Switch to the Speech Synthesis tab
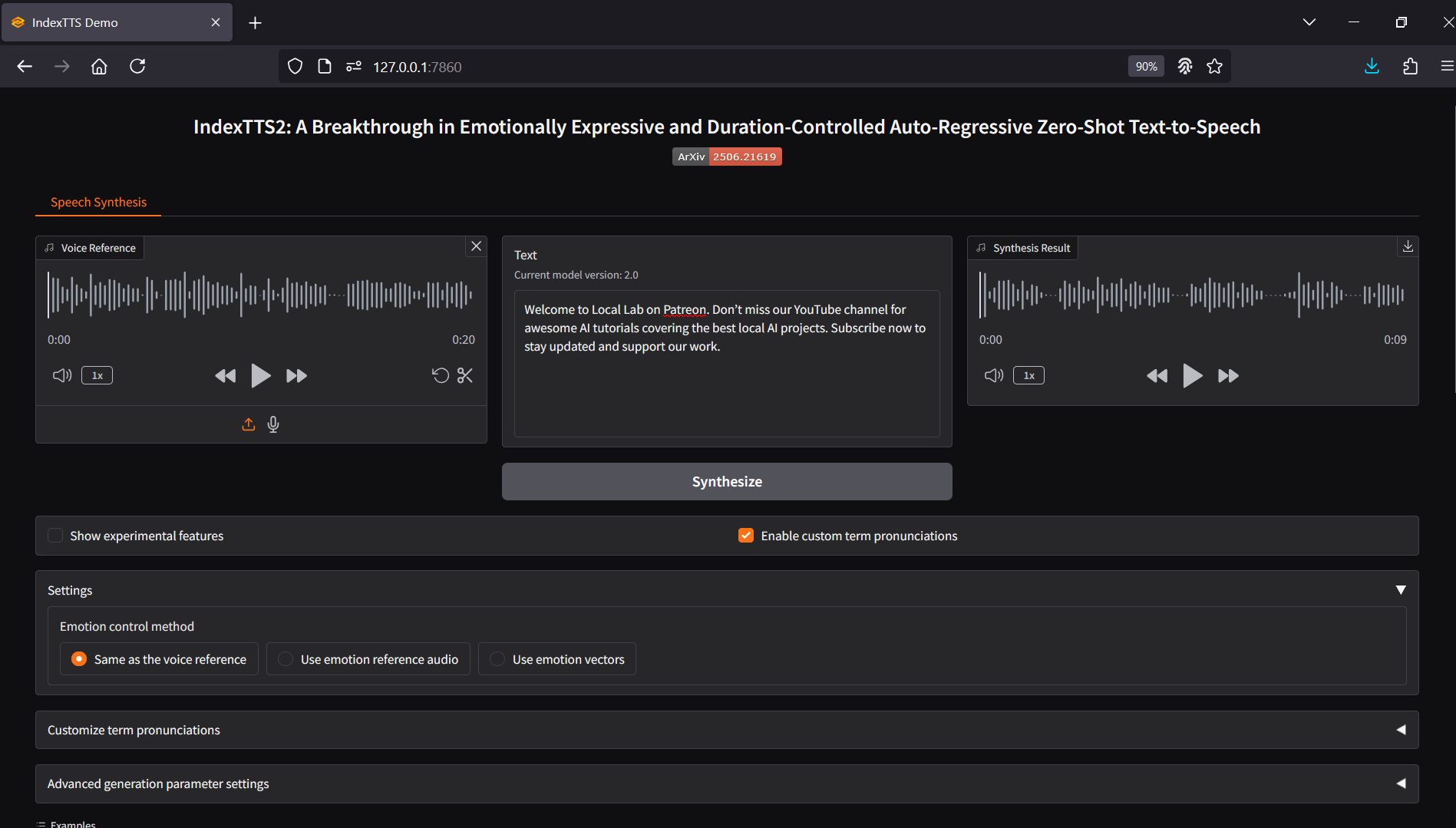 [x=98, y=202]
